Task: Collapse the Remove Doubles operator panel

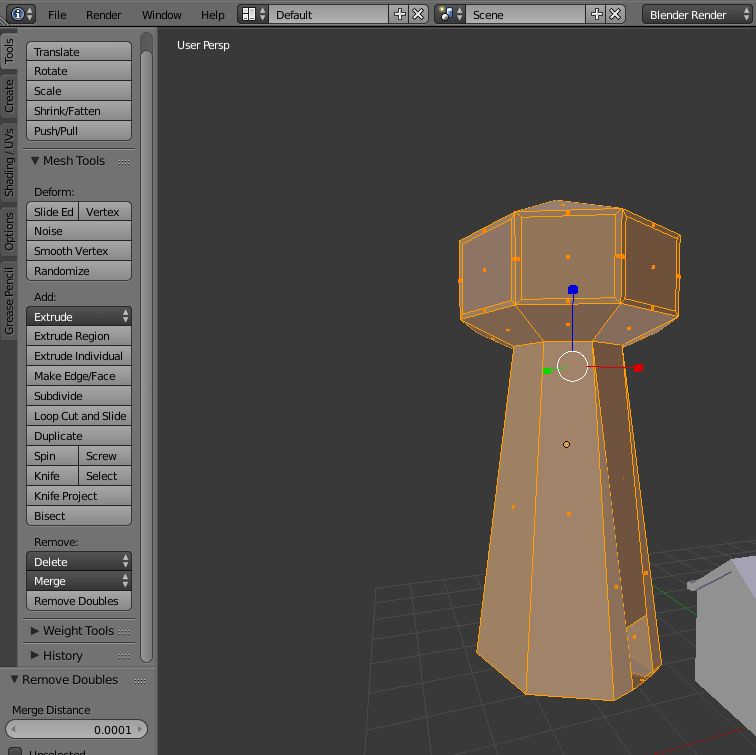Action: (14, 679)
